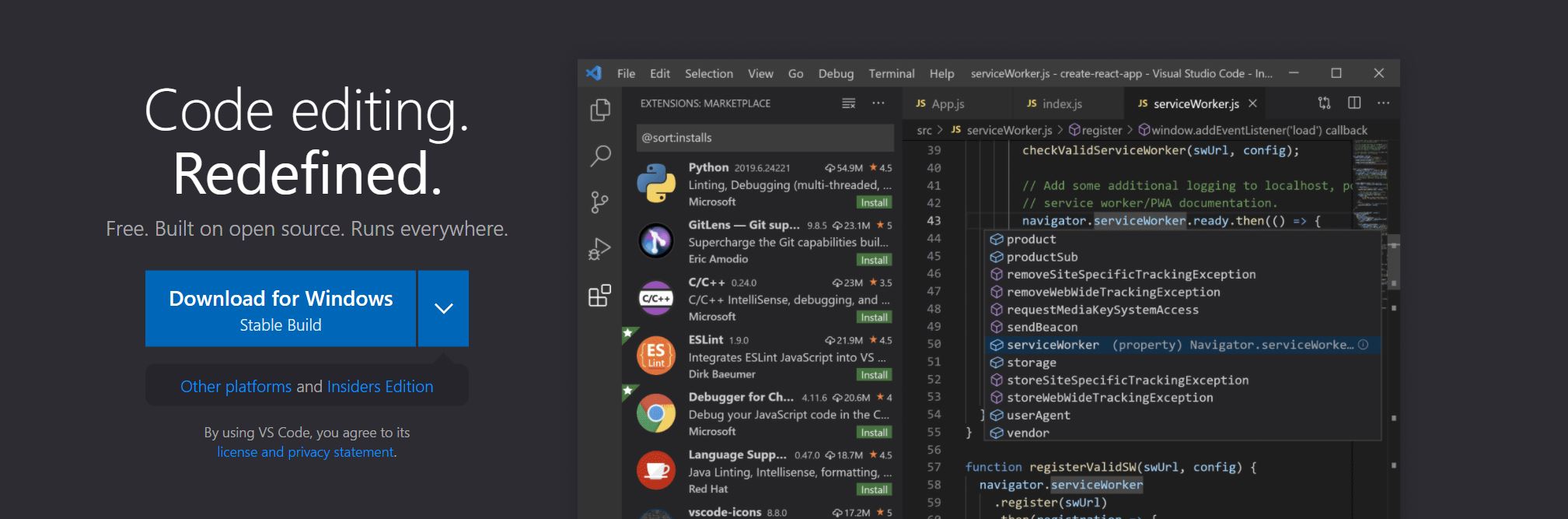Install the C/C++ extension
This screenshot has height=519, width=1568.
click(x=874, y=317)
